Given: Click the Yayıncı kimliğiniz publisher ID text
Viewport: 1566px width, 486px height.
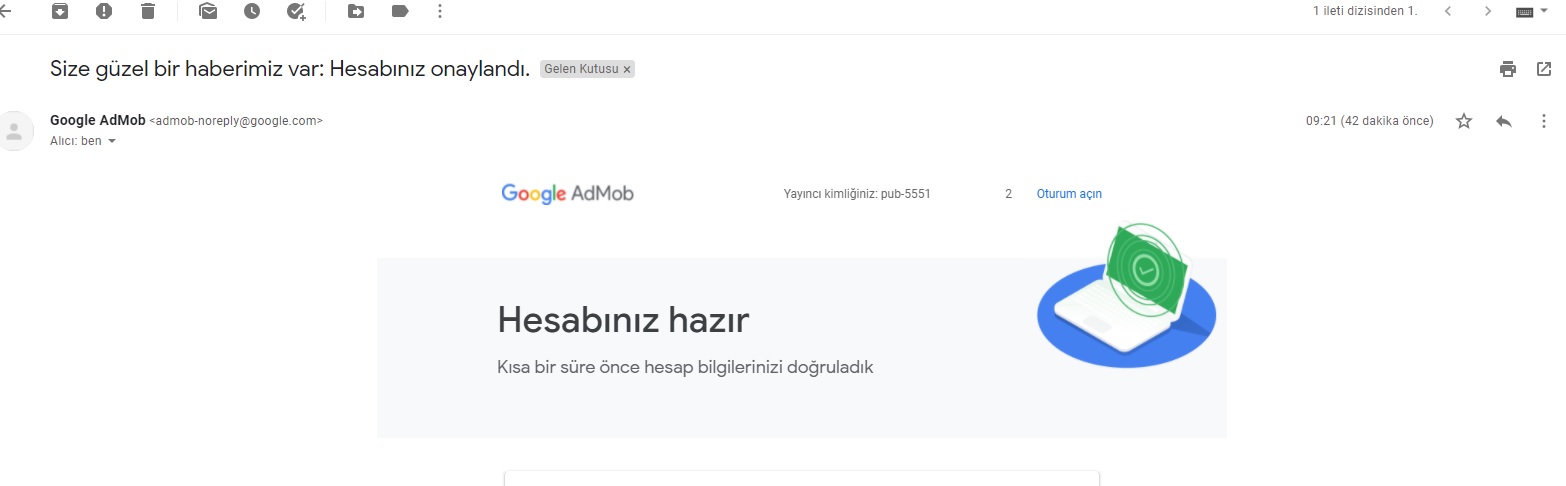Looking at the screenshot, I should click(x=857, y=194).
